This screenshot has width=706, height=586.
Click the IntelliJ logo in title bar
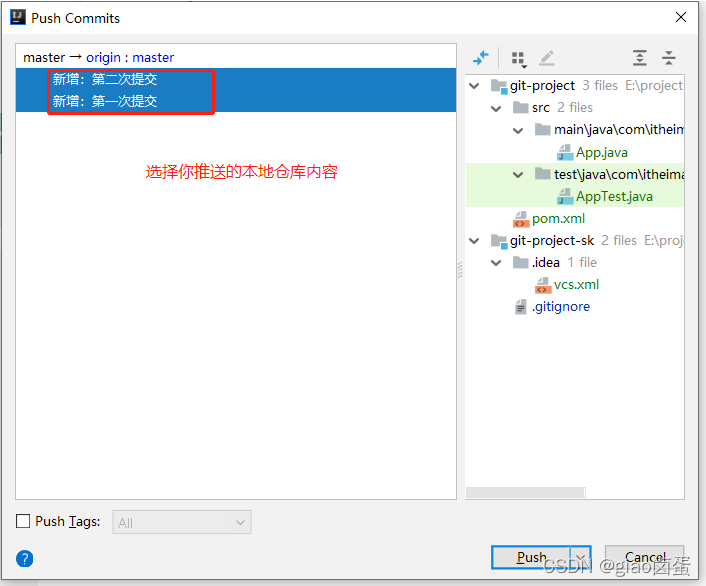click(x=18, y=18)
